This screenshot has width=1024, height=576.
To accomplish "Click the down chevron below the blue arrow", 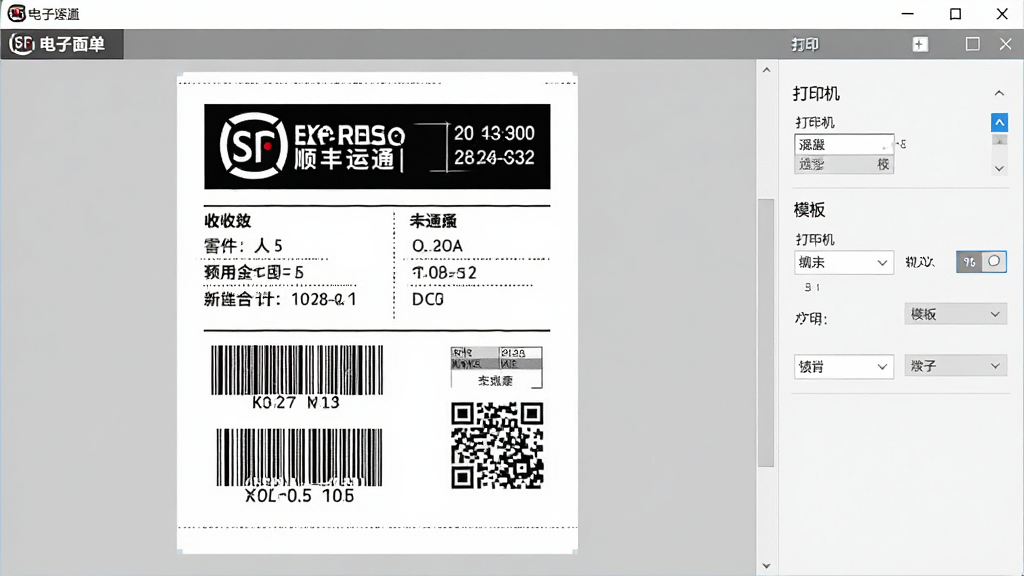I will pyautogui.click(x=999, y=168).
